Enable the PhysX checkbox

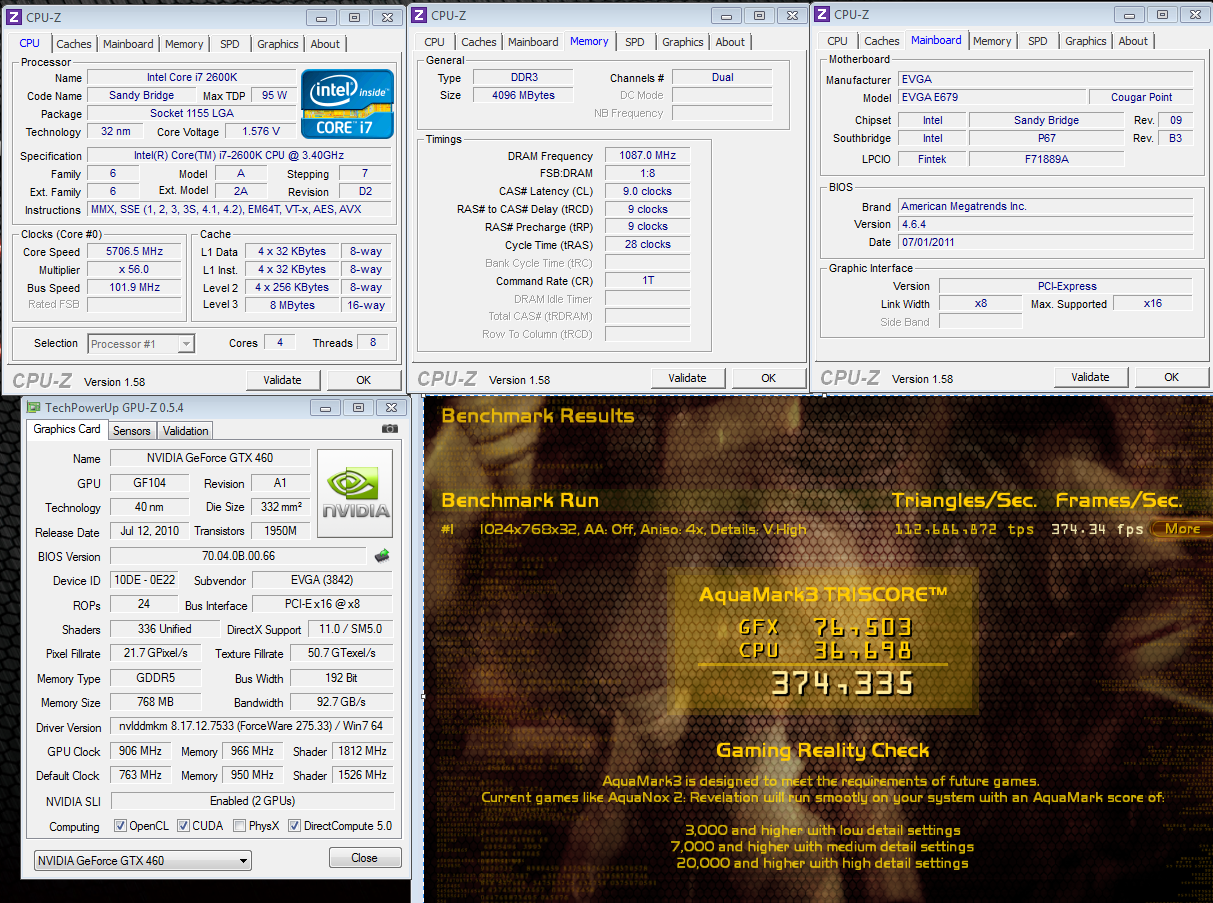click(x=239, y=826)
